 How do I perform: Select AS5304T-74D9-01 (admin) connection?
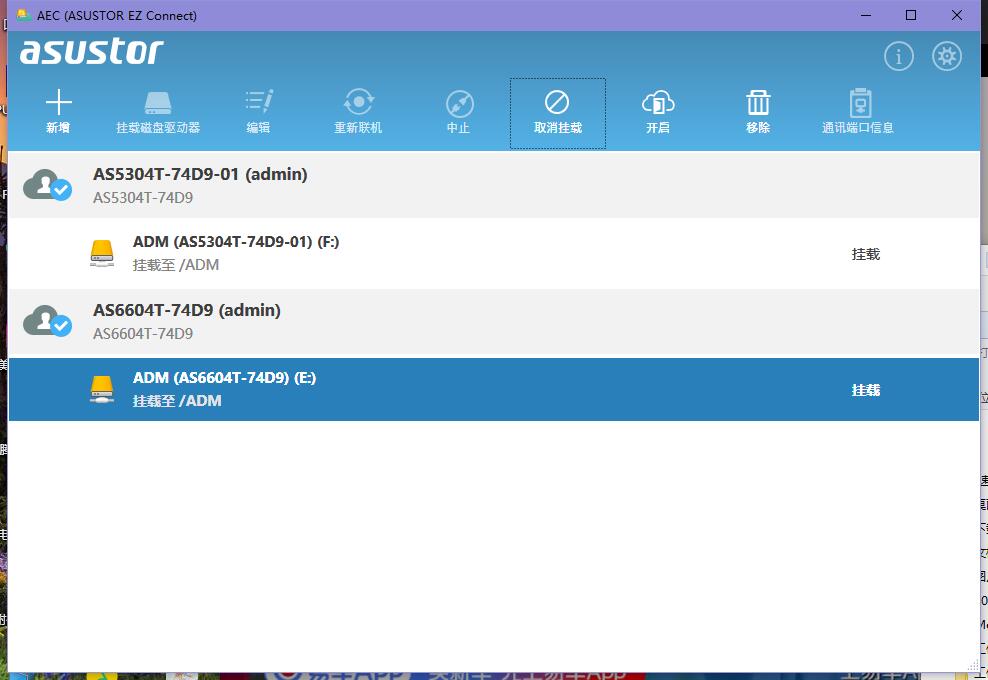pos(493,185)
